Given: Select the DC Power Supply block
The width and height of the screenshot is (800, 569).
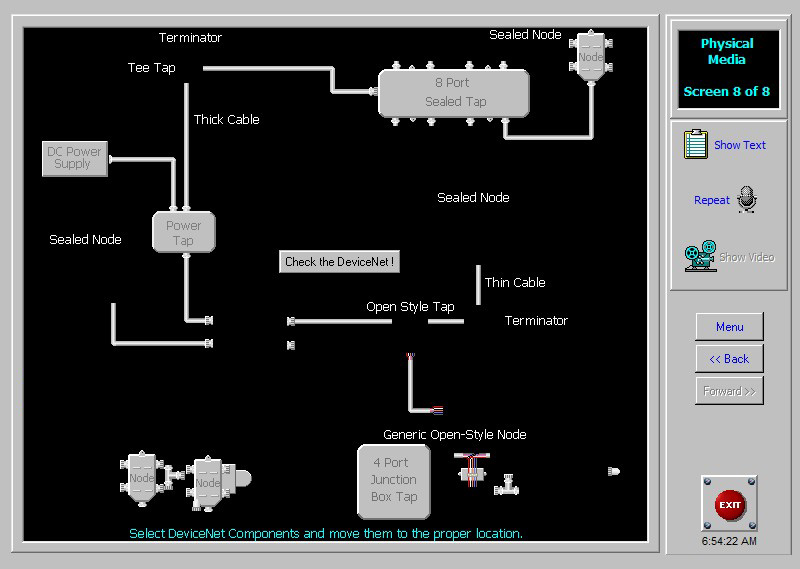Looking at the screenshot, I should pyautogui.click(x=75, y=158).
